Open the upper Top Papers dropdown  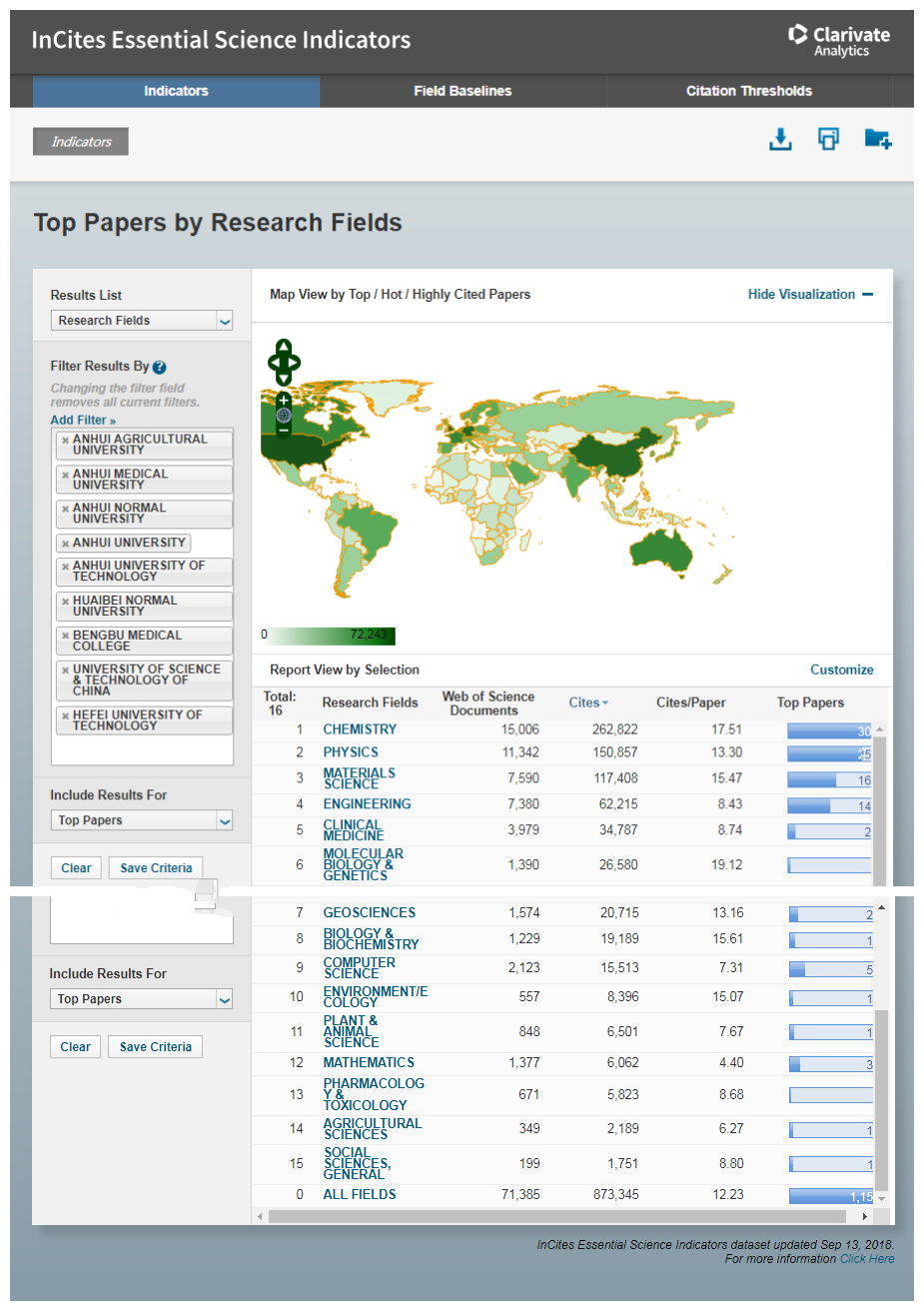(x=225, y=820)
